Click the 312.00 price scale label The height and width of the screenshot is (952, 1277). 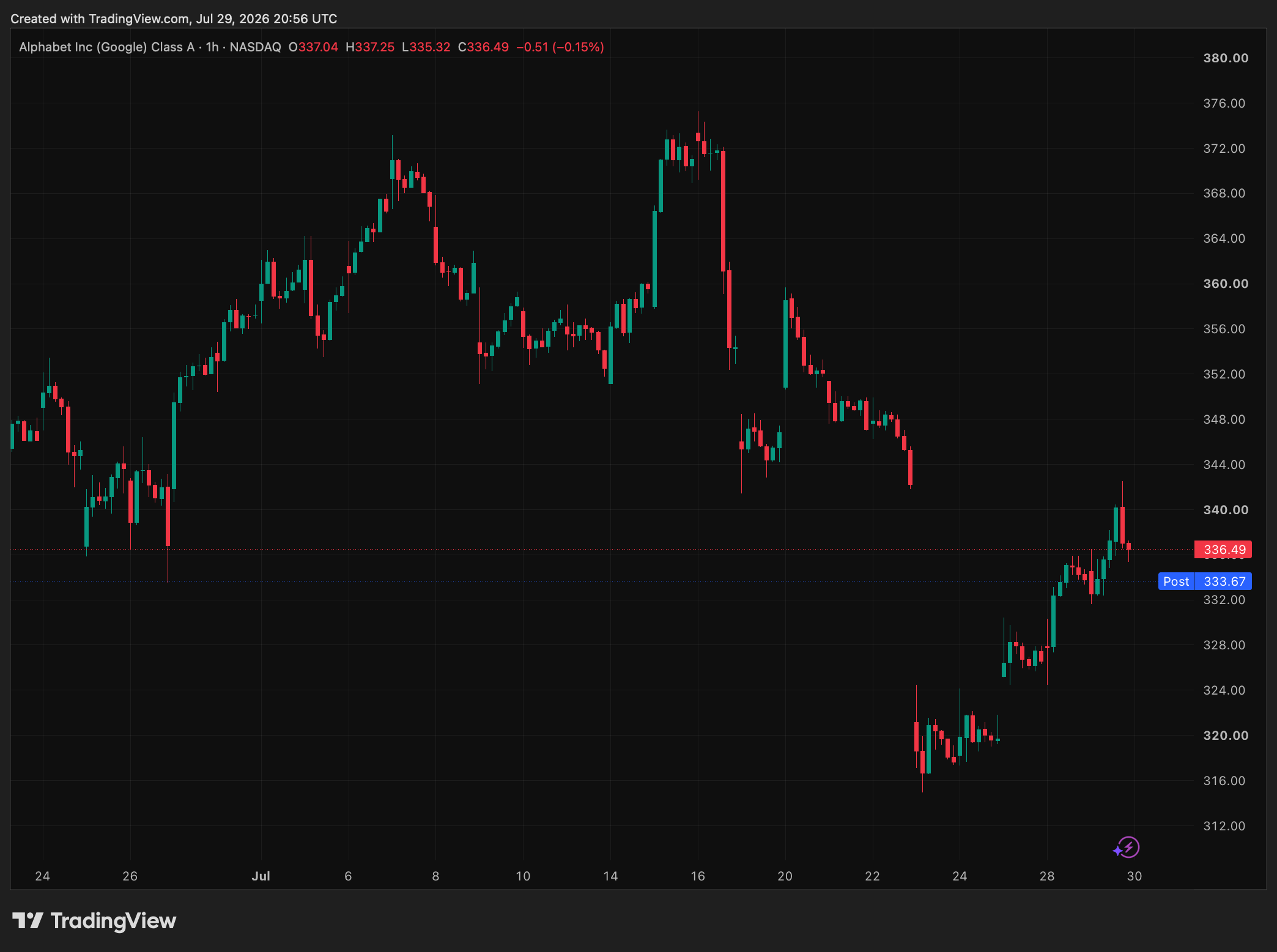coord(1224,826)
